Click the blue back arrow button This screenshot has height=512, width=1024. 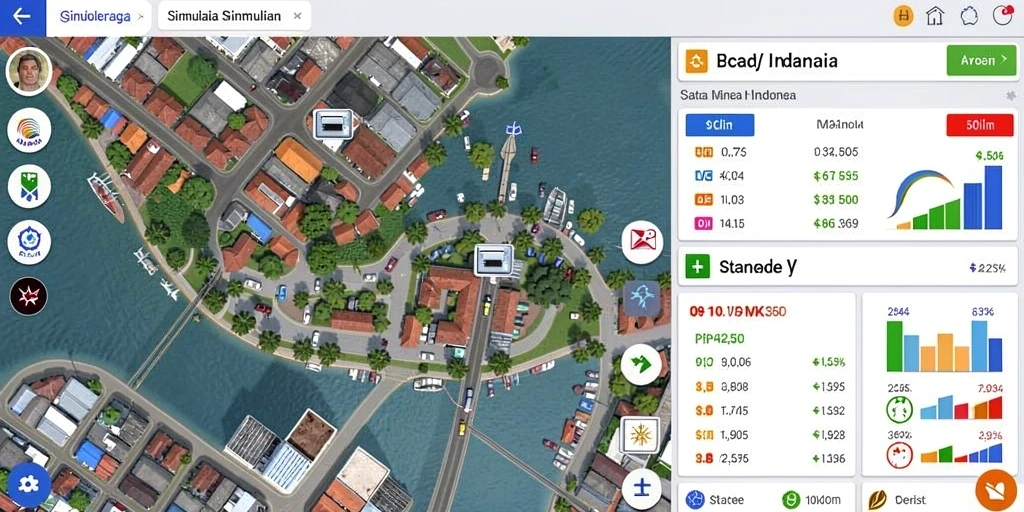22,18
